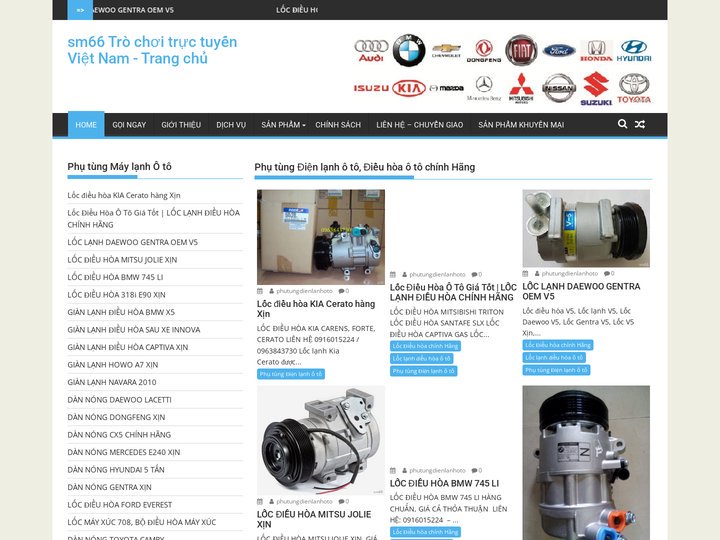Open sidebar link DÀN NÓNG CX5 CHÍNH HÃNG
The height and width of the screenshot is (540, 720).
tap(119, 434)
